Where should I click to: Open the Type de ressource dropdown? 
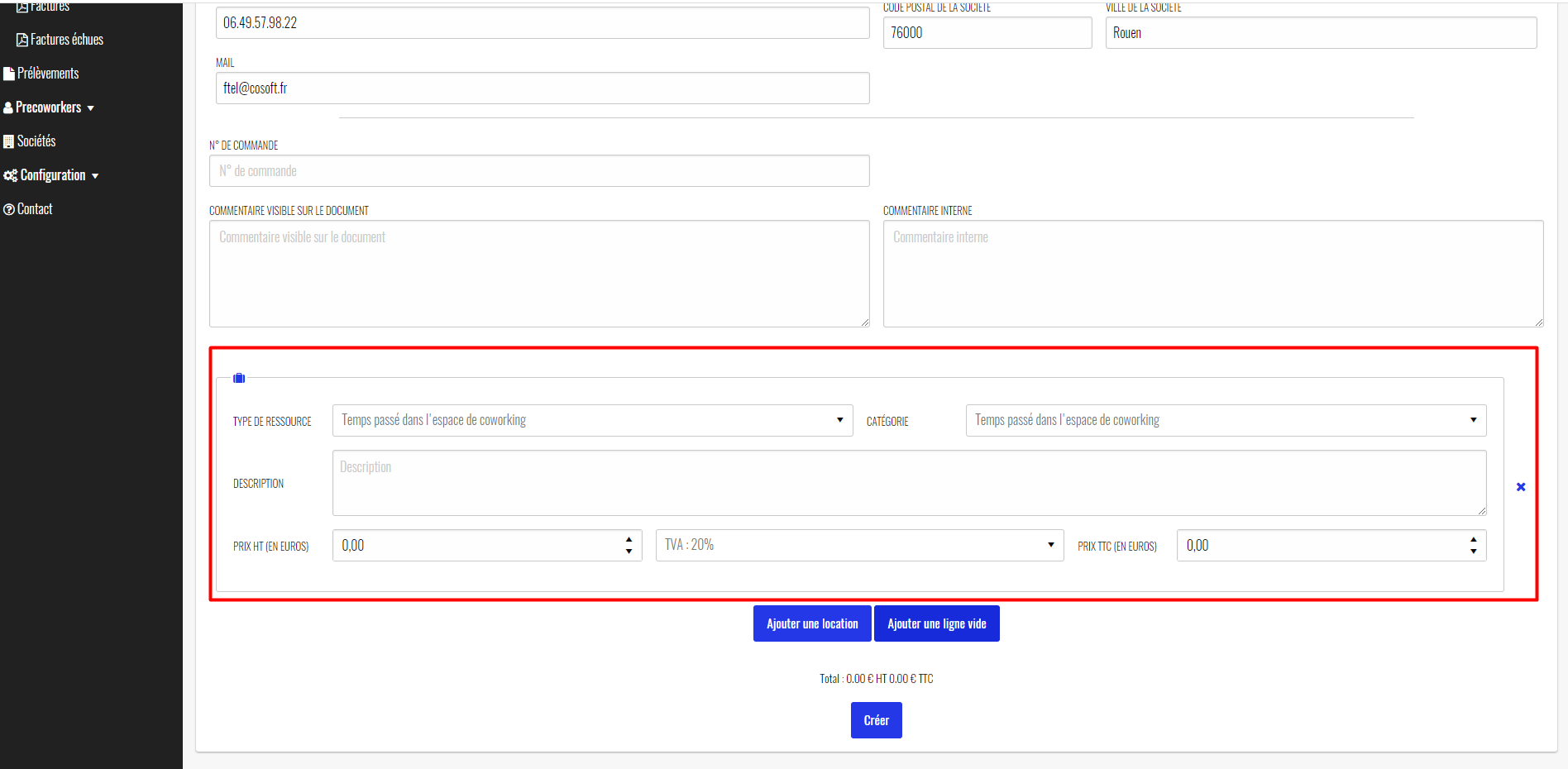(593, 420)
